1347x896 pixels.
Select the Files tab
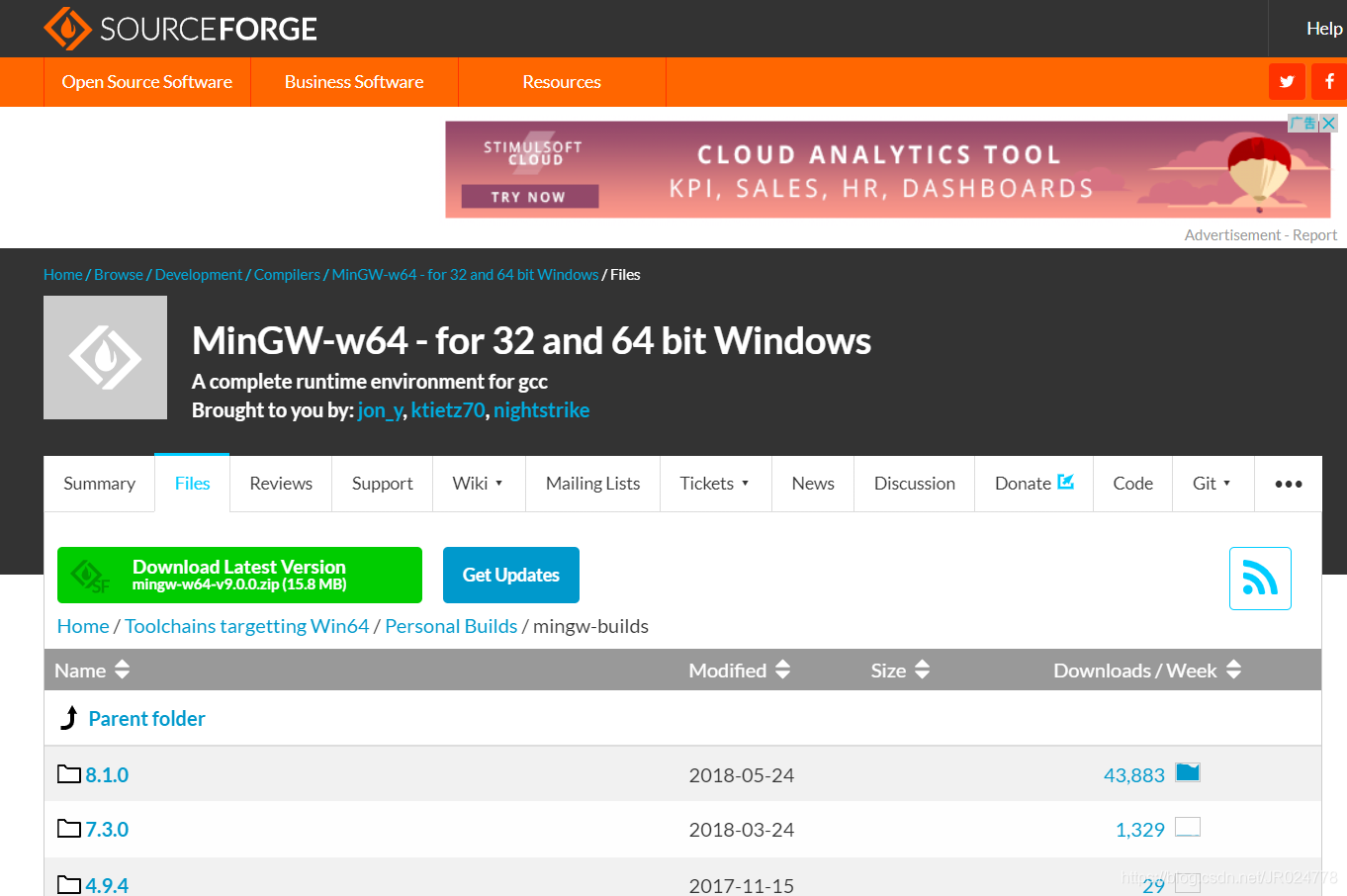pyautogui.click(x=192, y=484)
